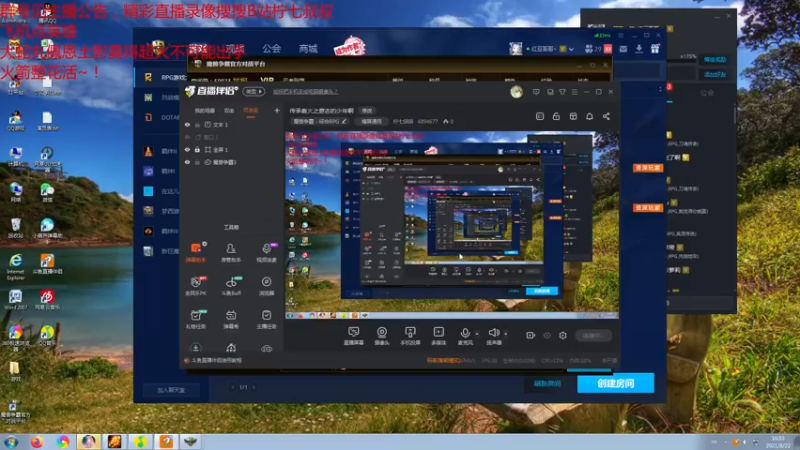This screenshot has width=800, height=450.
Task: Open the gear settings icon in the bottom bar
Action: click(x=563, y=335)
